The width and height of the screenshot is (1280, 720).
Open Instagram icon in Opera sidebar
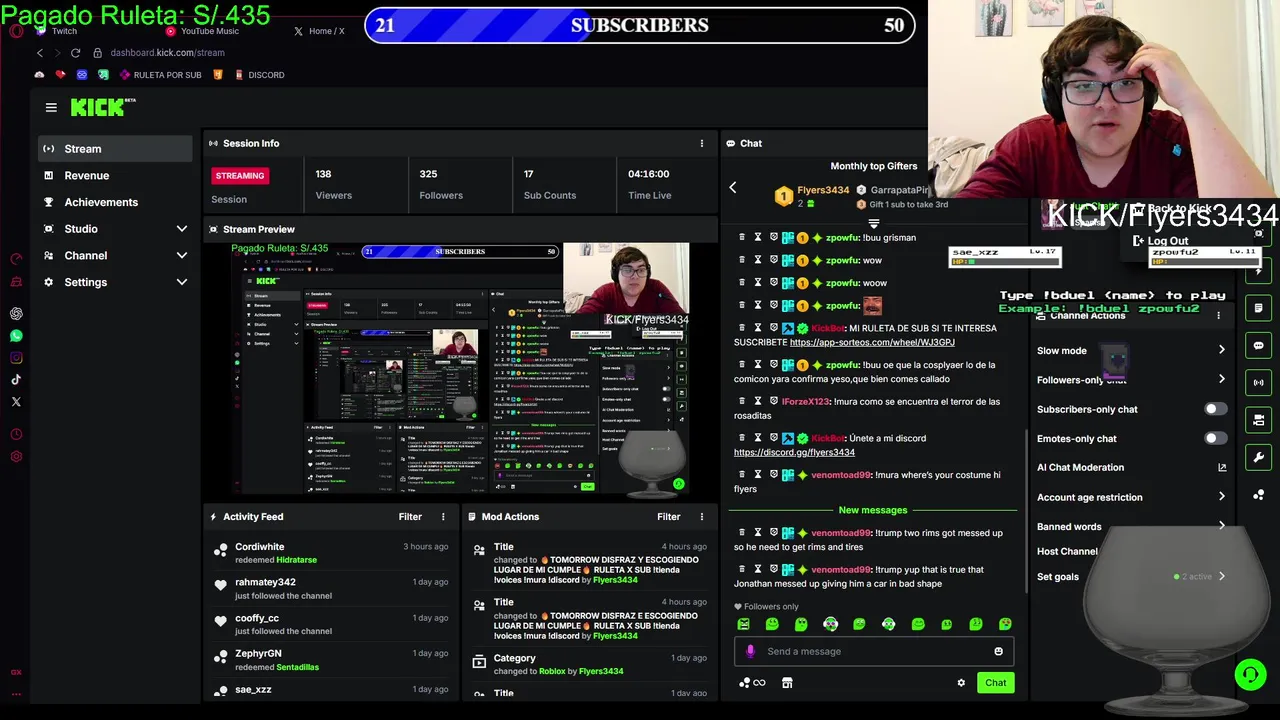click(x=16, y=358)
